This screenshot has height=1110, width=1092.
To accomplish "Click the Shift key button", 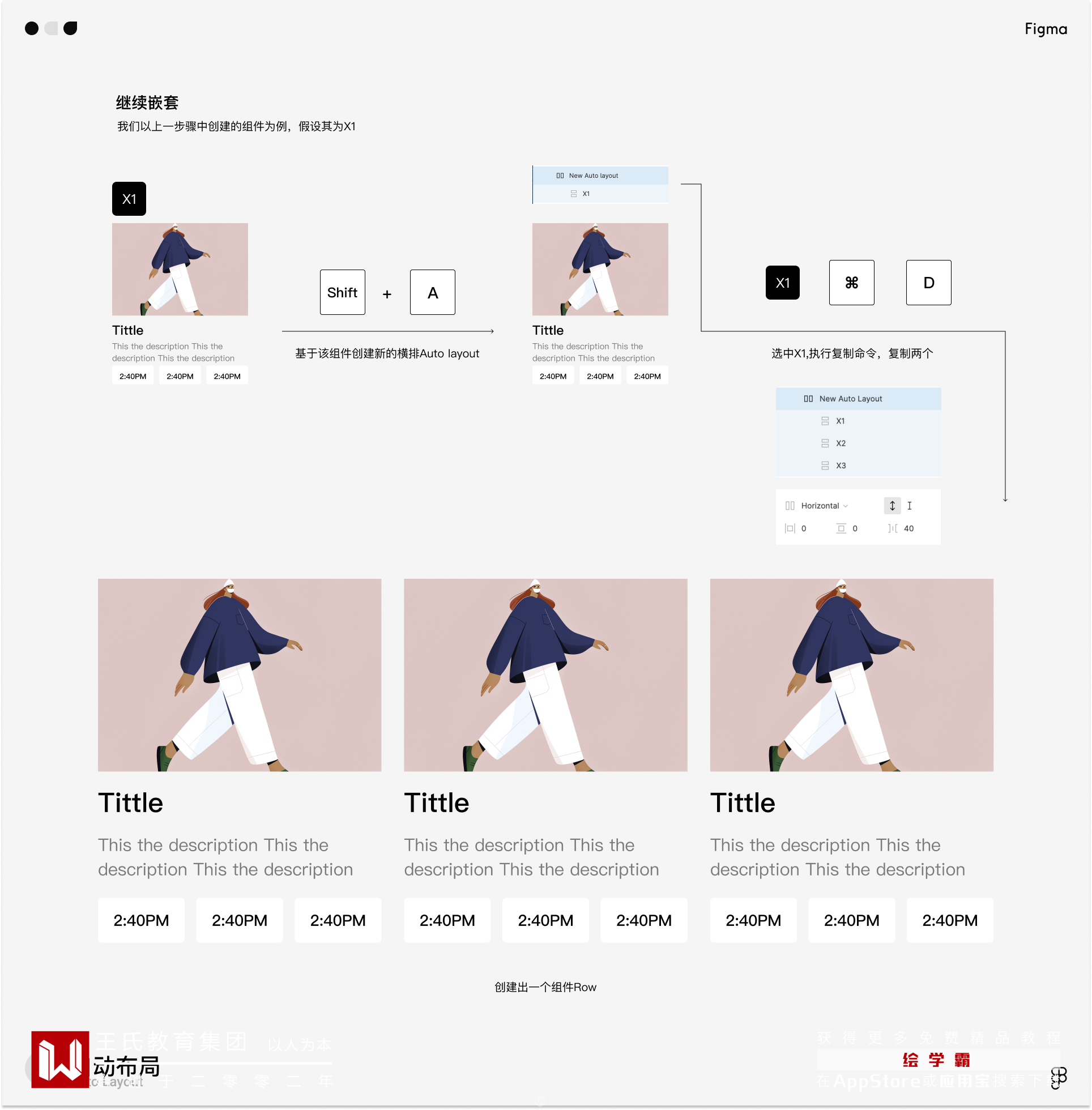I will pos(342,292).
